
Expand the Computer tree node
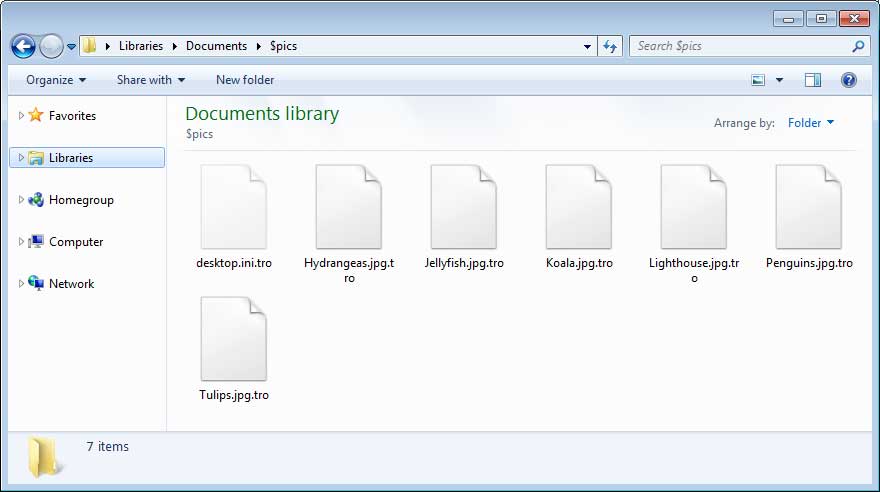pos(21,242)
